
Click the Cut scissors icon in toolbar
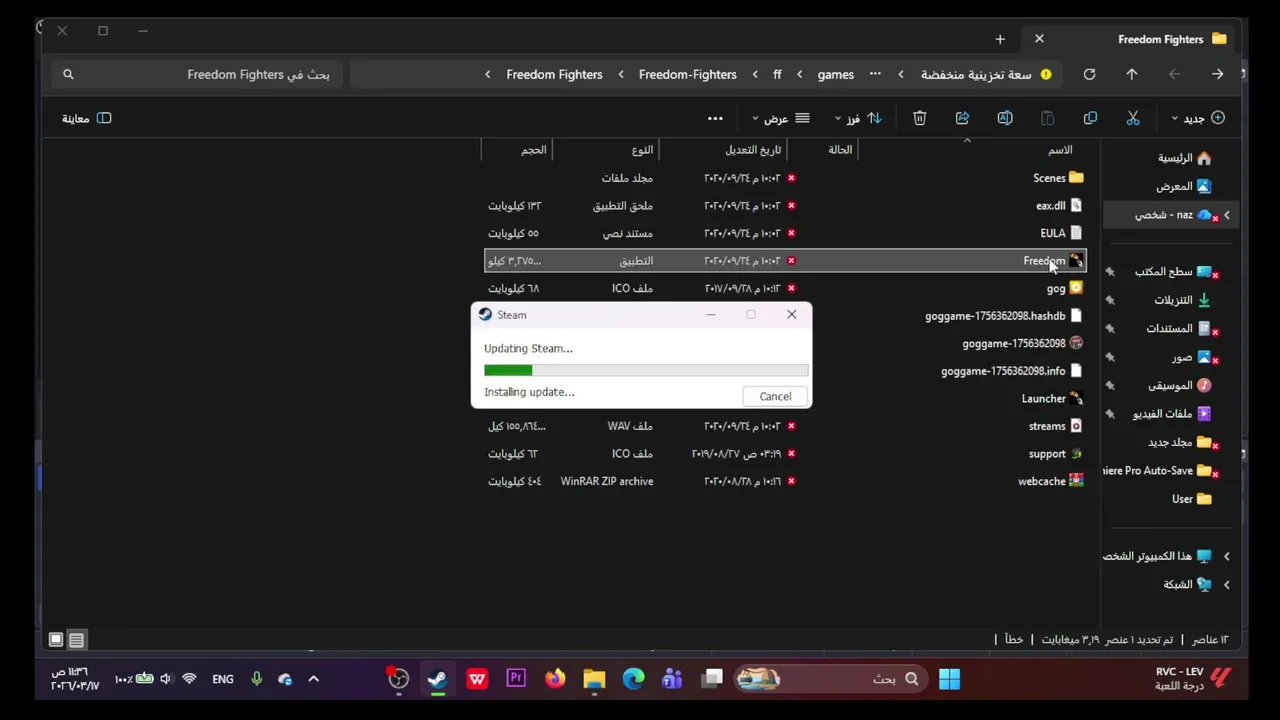coord(1133,118)
